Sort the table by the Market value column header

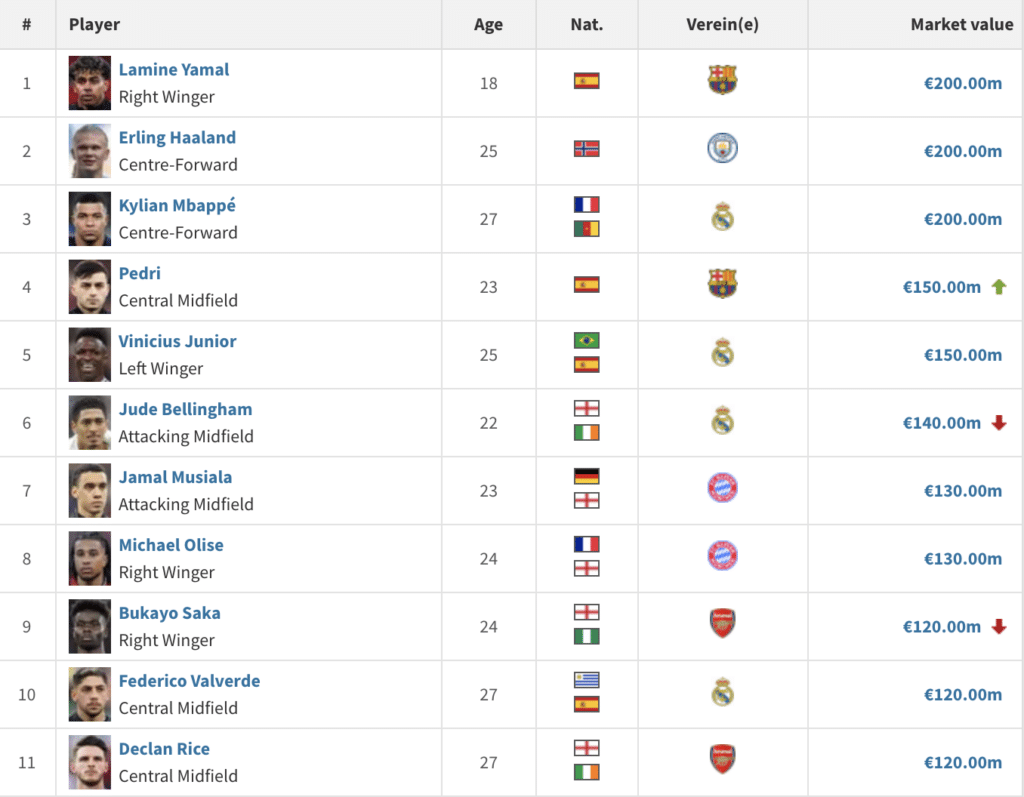[961, 24]
